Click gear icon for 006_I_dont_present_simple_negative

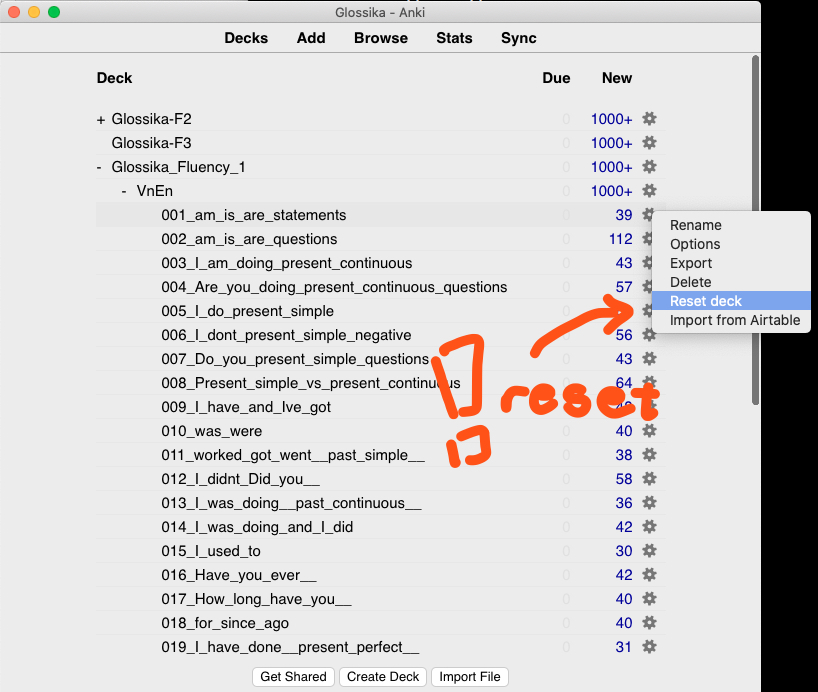[649, 335]
